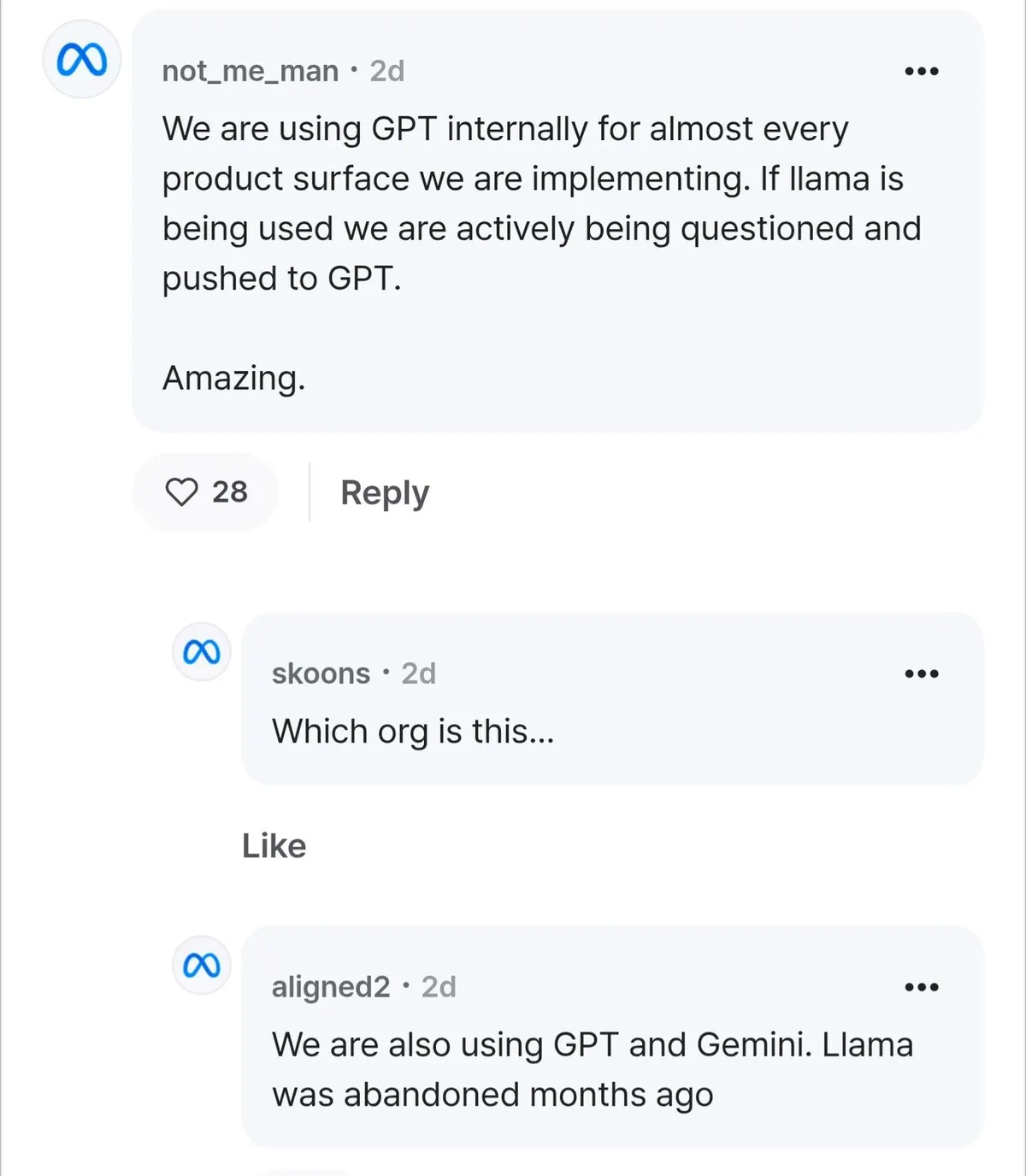
Task: Open three-dot menu on skoons' reply
Action: click(921, 673)
